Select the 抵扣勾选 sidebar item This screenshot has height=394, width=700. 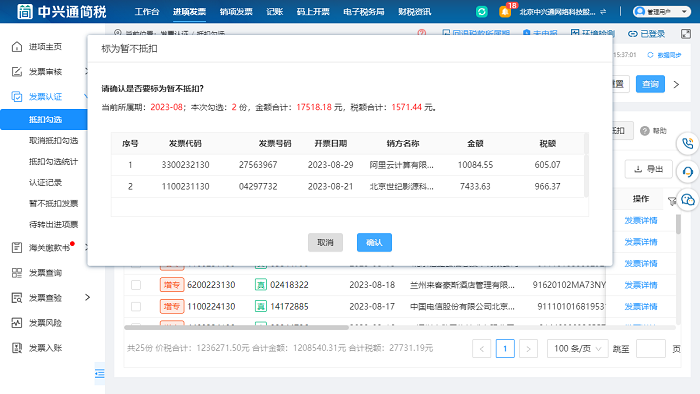44,120
